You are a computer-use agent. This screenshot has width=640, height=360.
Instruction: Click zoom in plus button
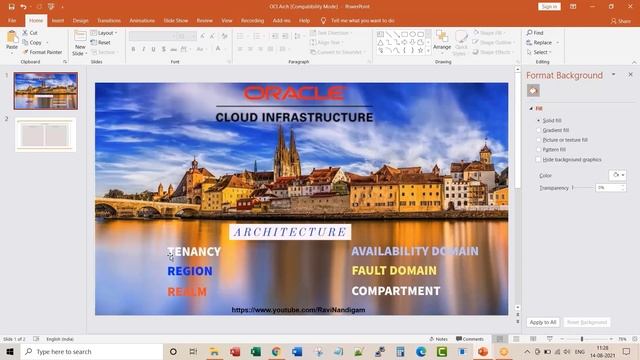coord(611,339)
